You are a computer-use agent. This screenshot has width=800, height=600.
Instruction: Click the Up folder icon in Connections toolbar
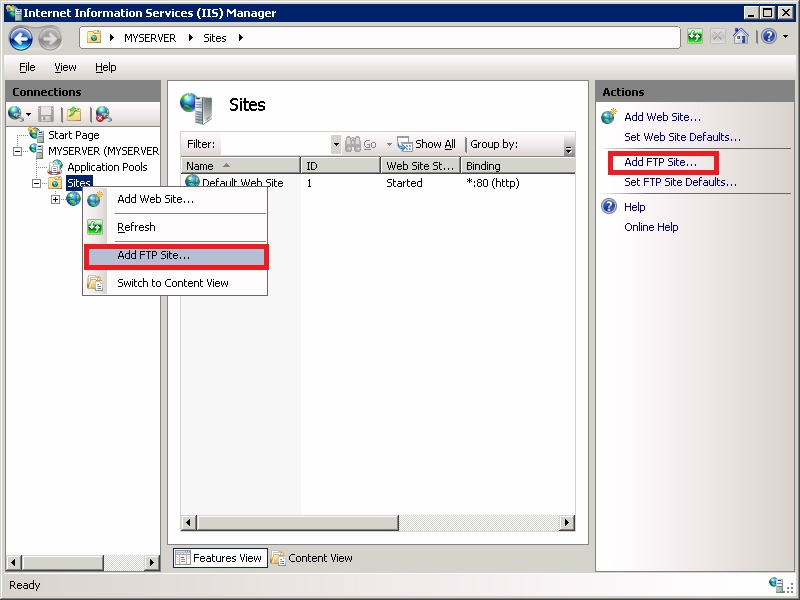tap(74, 114)
